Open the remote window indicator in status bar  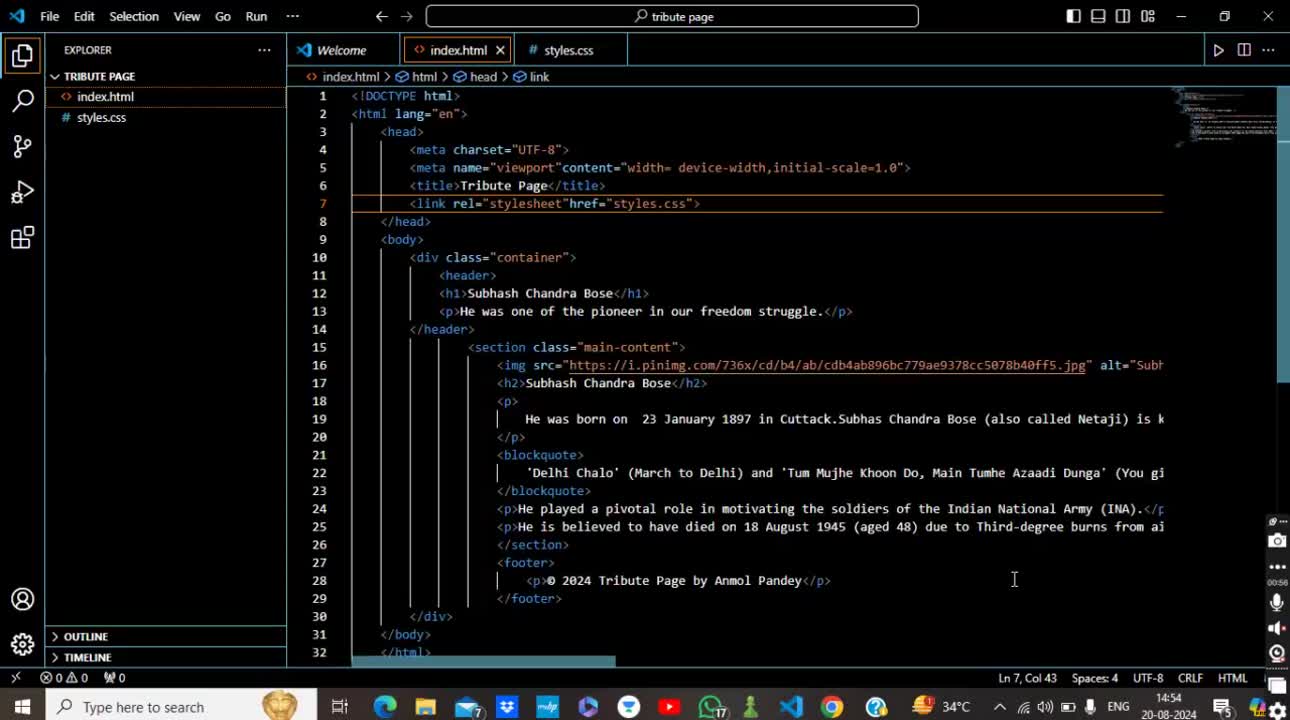tap(15, 677)
